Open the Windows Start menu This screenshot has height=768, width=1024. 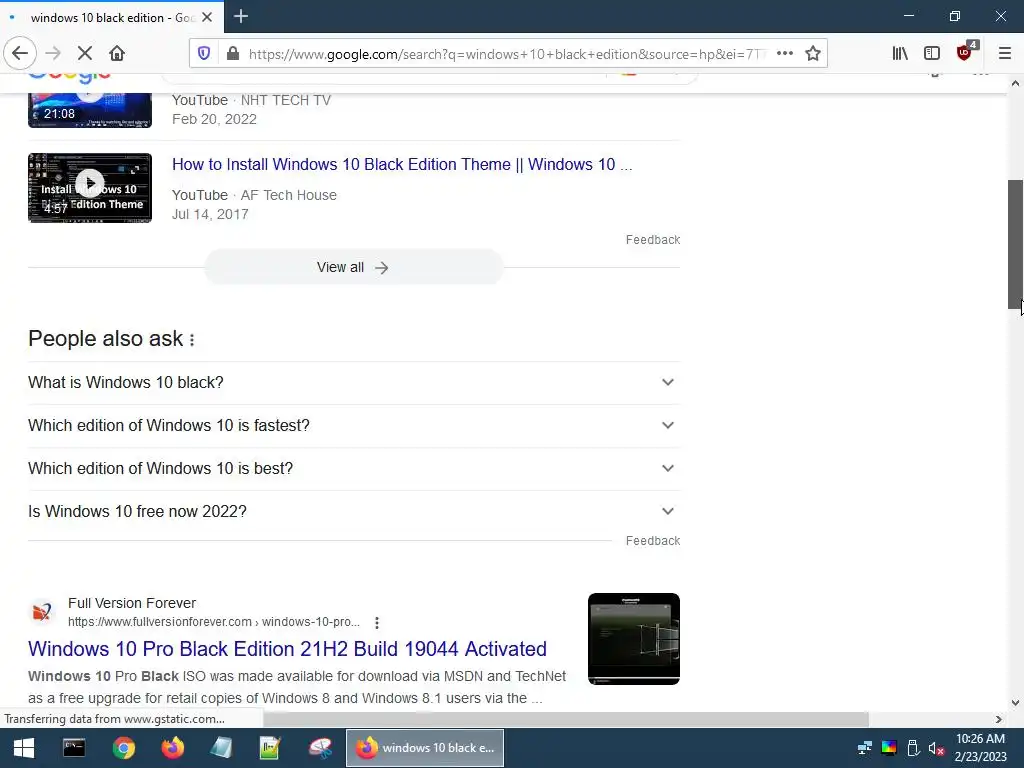point(24,748)
